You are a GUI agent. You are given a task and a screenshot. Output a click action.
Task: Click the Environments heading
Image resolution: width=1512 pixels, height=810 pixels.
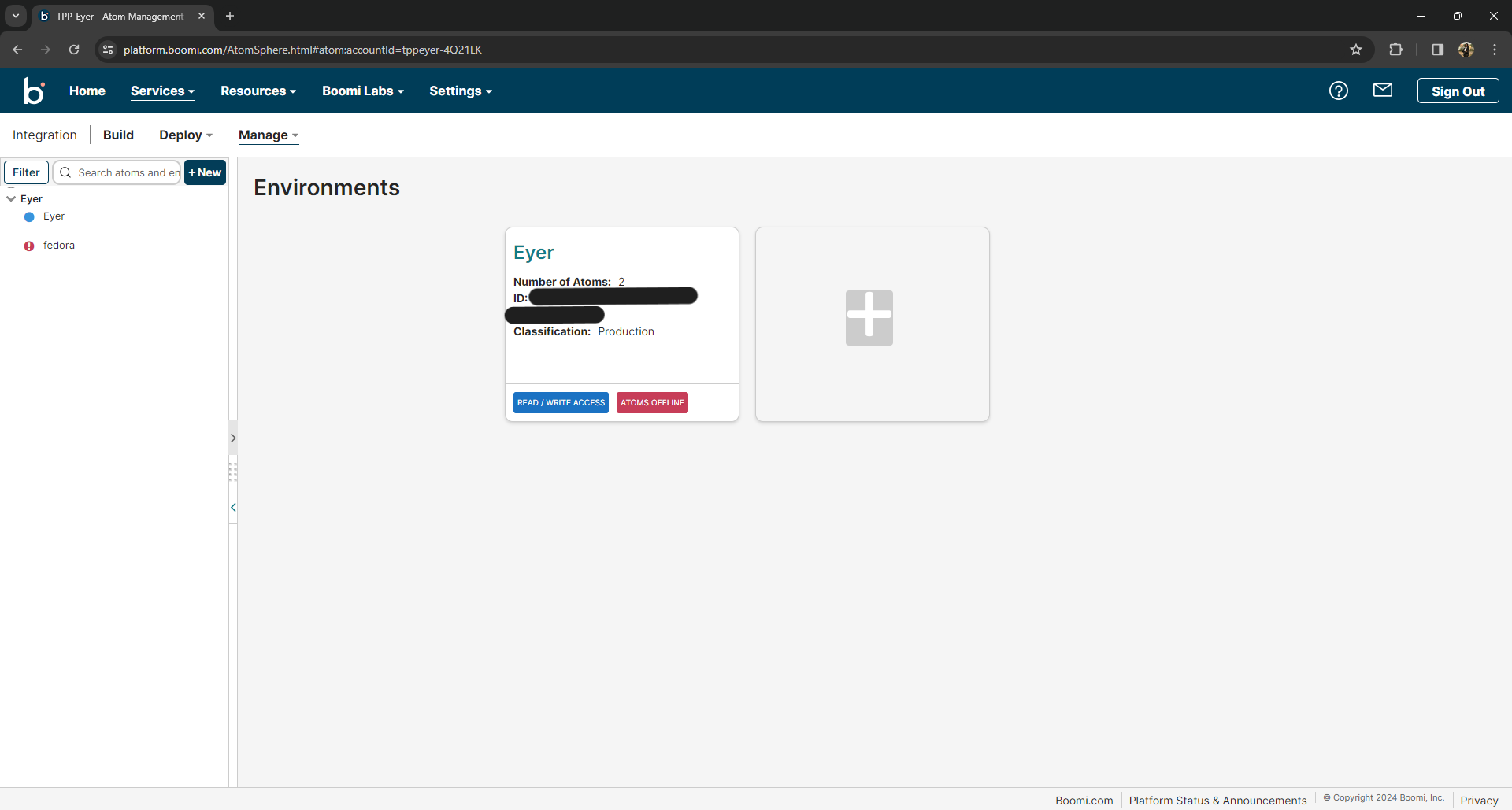click(327, 187)
